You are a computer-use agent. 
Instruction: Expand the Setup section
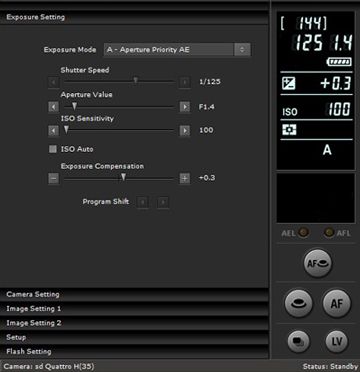134,337
